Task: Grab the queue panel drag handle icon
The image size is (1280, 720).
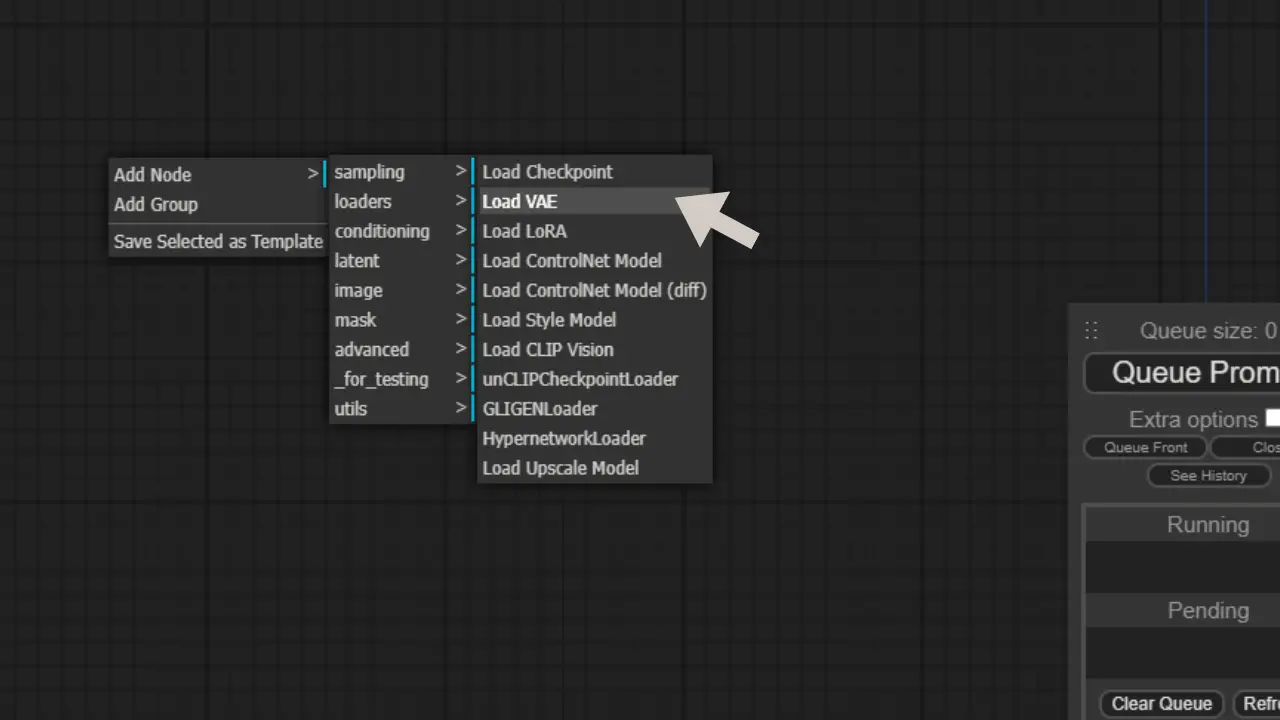Action: click(1091, 330)
